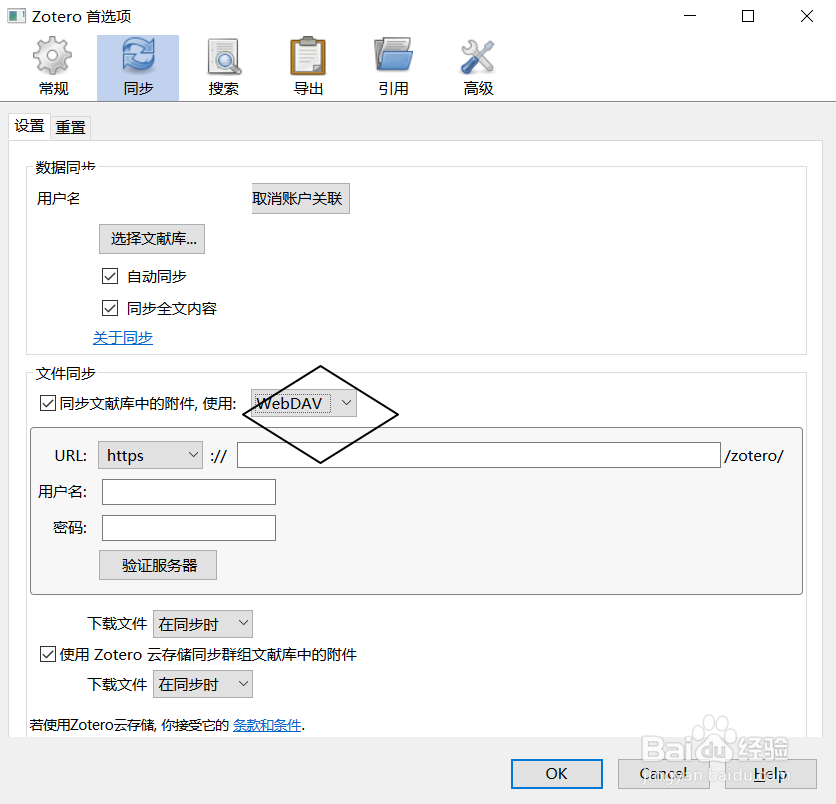Toggle 同步文献库中的附件 checkbox
836x804 pixels.
tap(48, 403)
